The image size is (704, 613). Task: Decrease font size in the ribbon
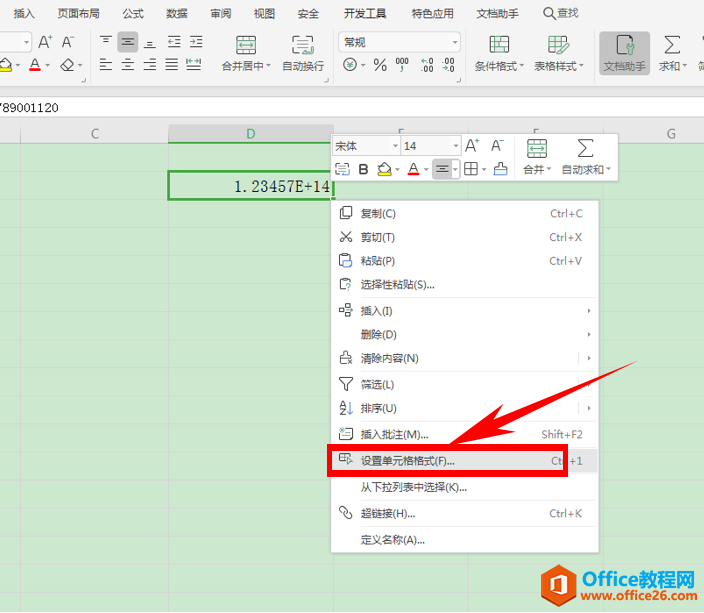click(x=68, y=42)
